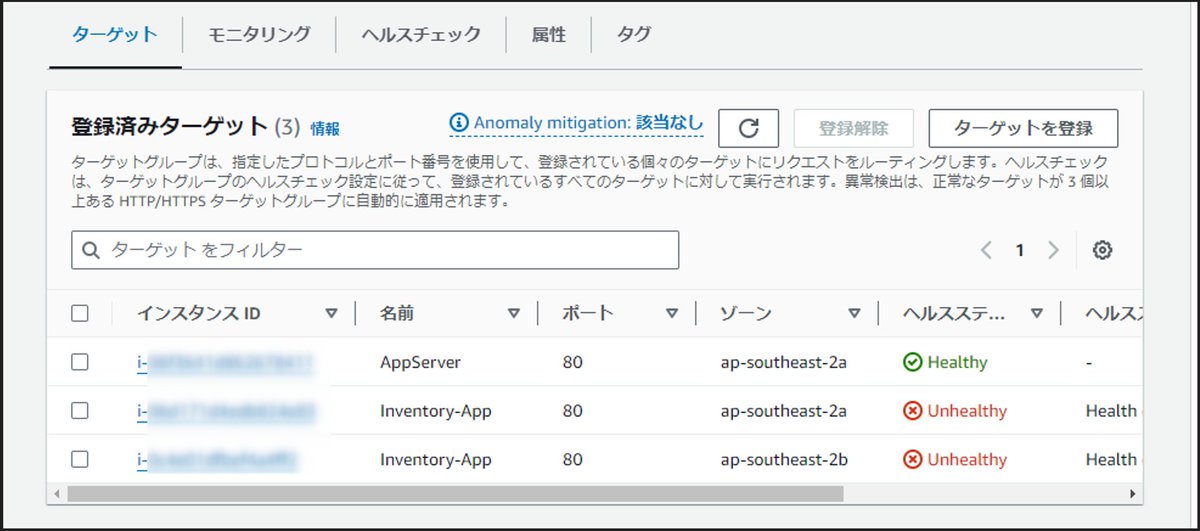1200x531 pixels.
Task: Click the scrollbar left arrow
Action: tap(58, 493)
